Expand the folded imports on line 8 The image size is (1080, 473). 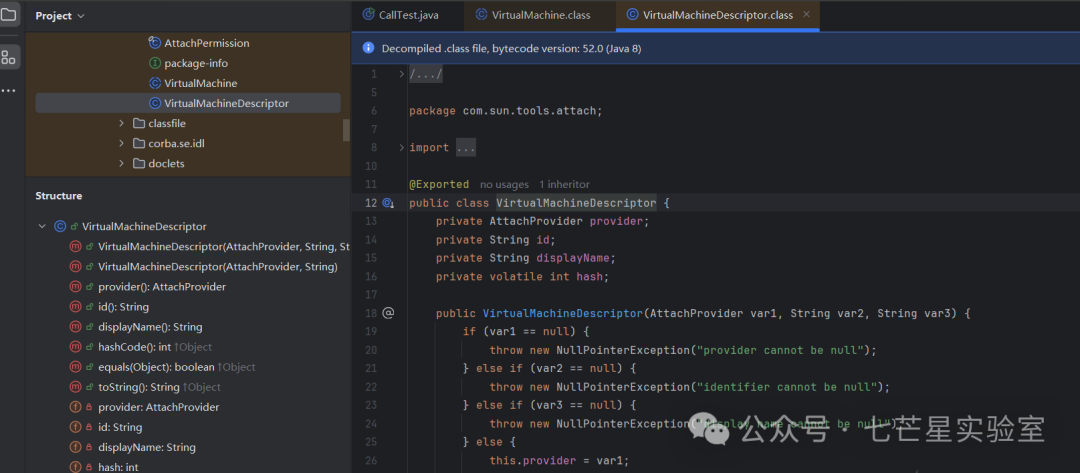tap(402, 147)
